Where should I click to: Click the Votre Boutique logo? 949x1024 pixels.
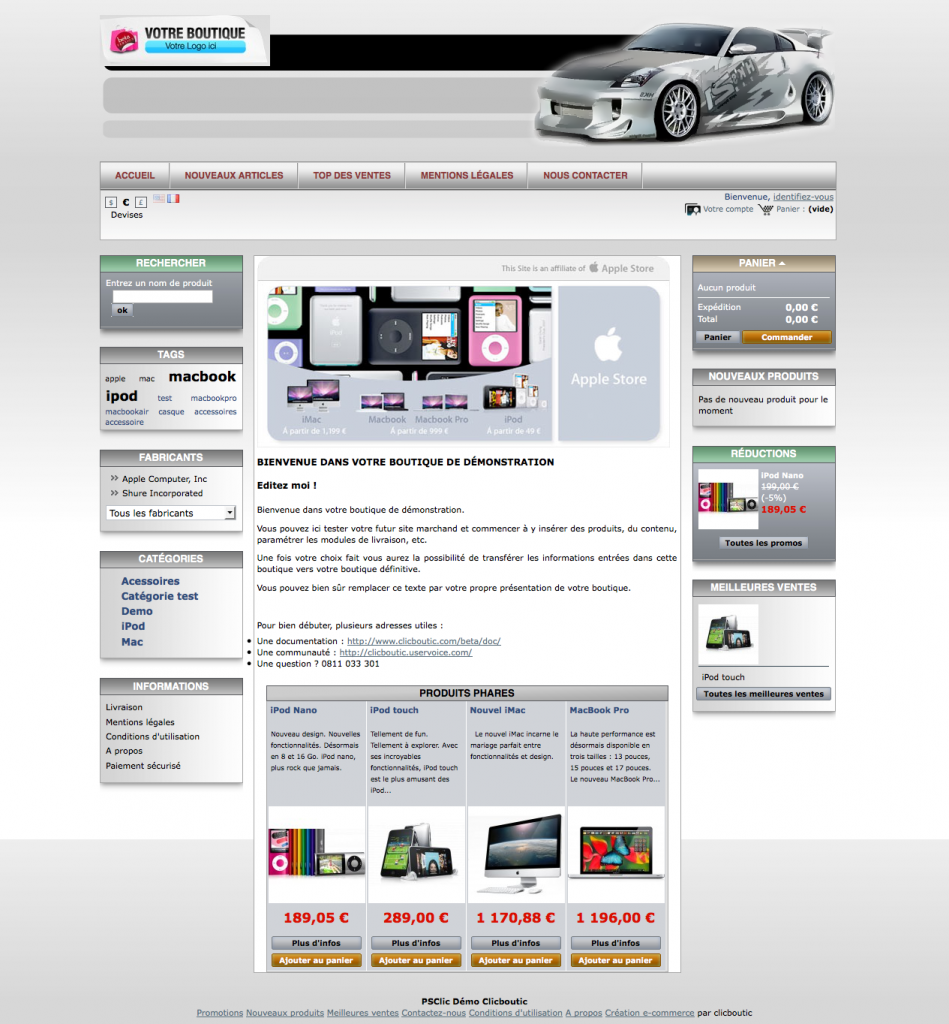[185, 40]
